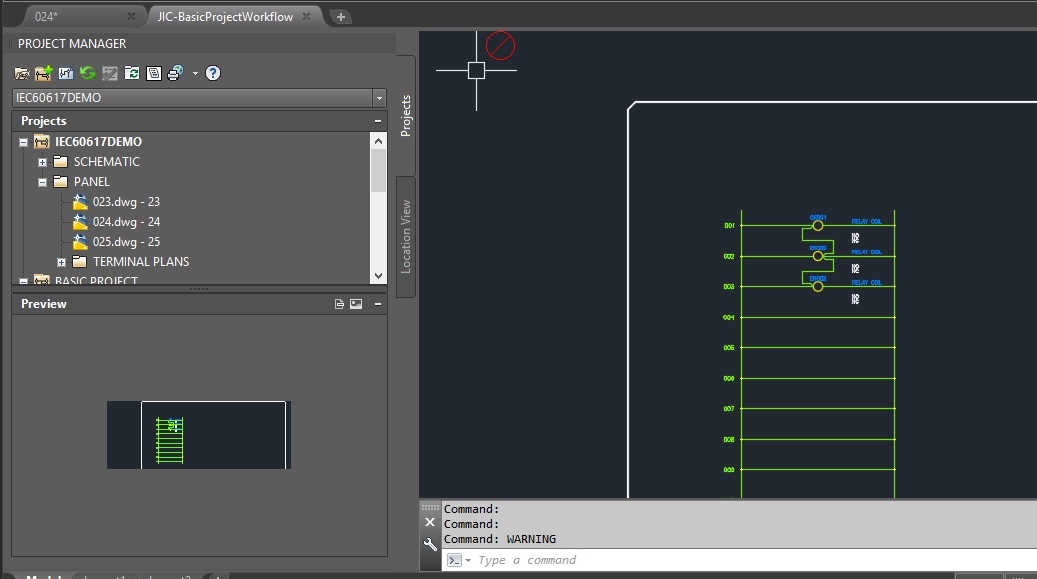Open the Location View vertical tab
Screen dimensions: 1037x579
click(406, 237)
